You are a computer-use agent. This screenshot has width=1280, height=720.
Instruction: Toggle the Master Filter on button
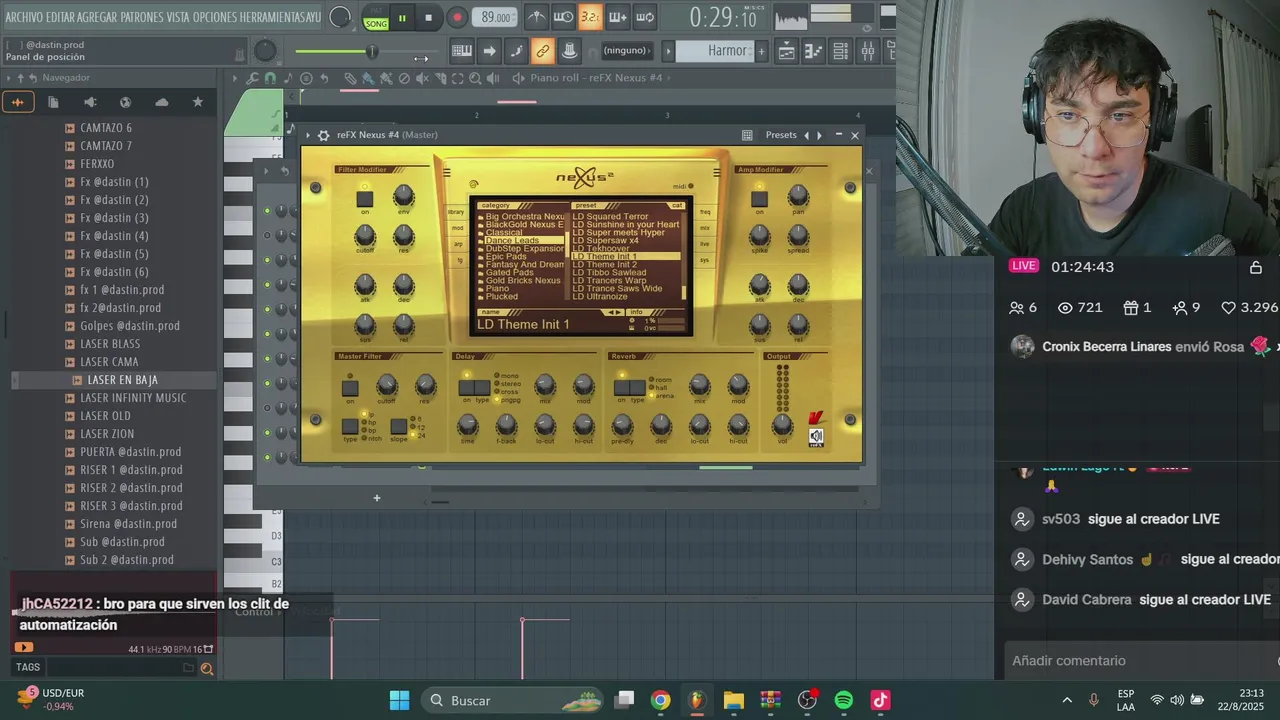tap(350, 388)
